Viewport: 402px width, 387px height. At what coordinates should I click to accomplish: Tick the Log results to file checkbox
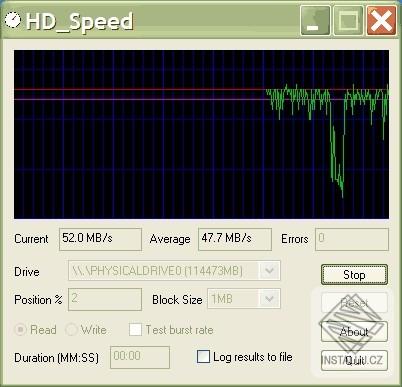pos(203,357)
